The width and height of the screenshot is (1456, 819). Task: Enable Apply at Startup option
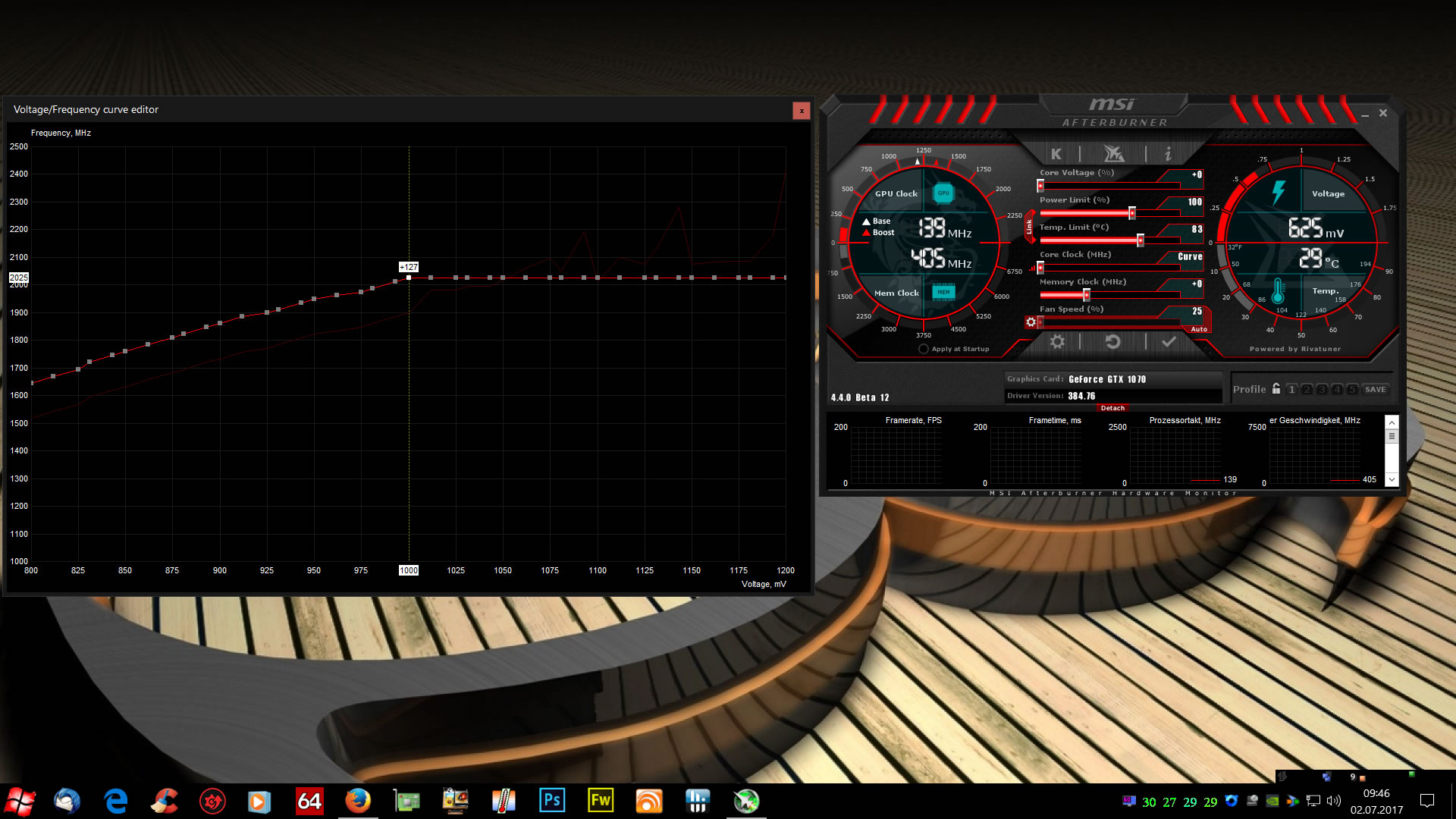(x=923, y=349)
